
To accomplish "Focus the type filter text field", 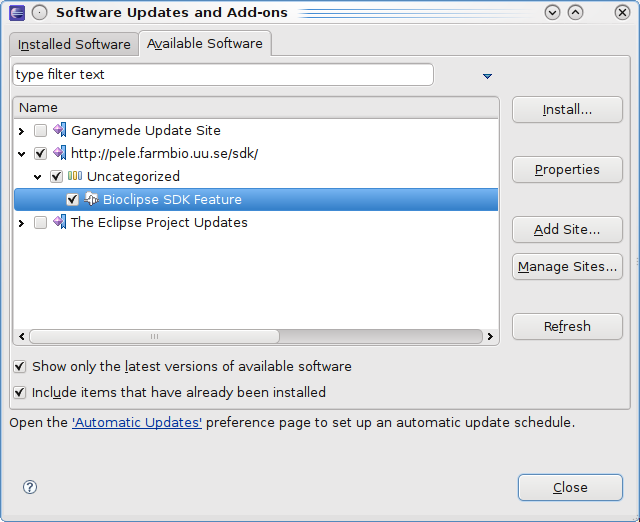I will (222, 75).
